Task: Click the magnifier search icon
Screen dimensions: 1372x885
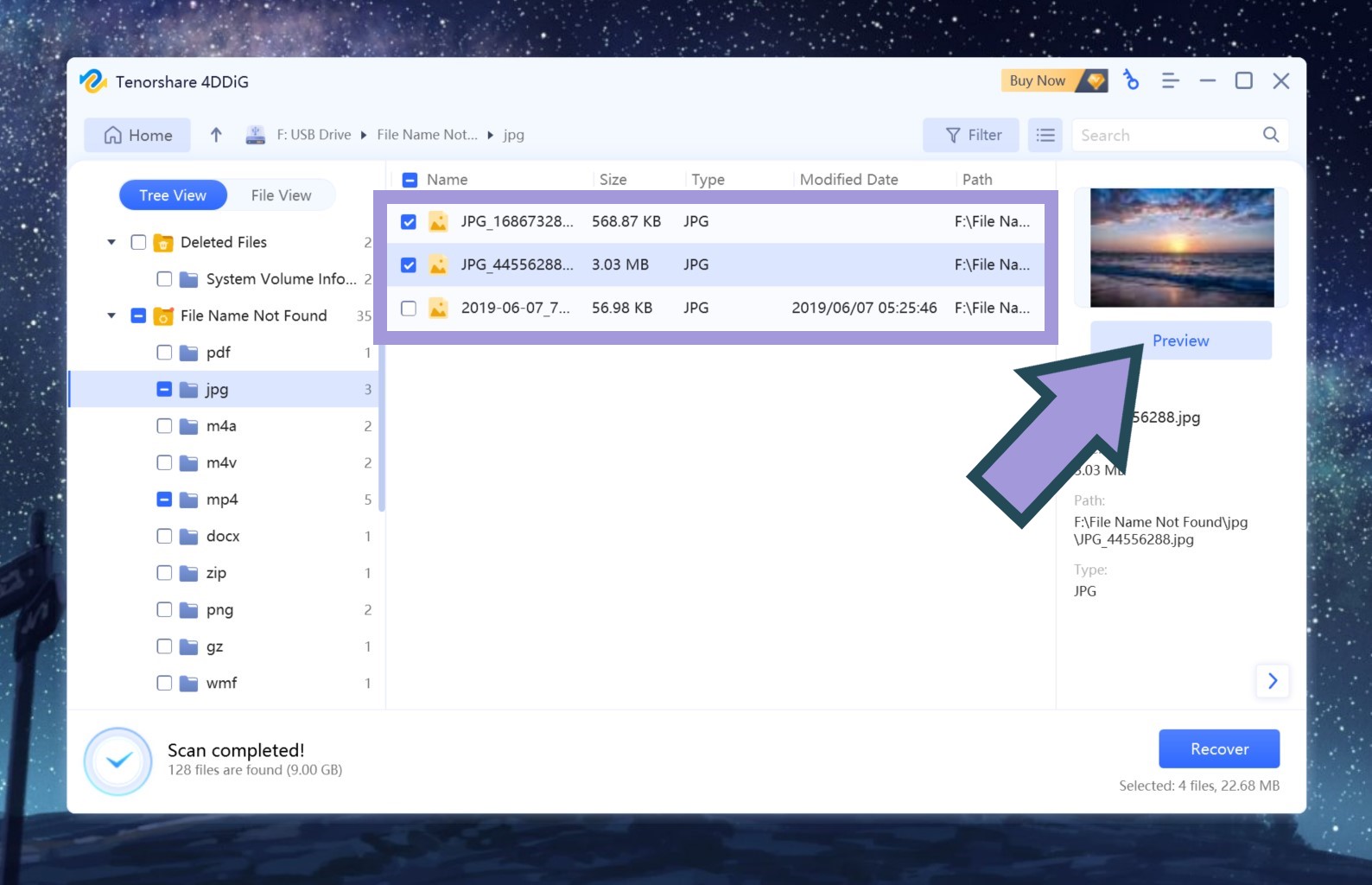Action: [x=1271, y=135]
